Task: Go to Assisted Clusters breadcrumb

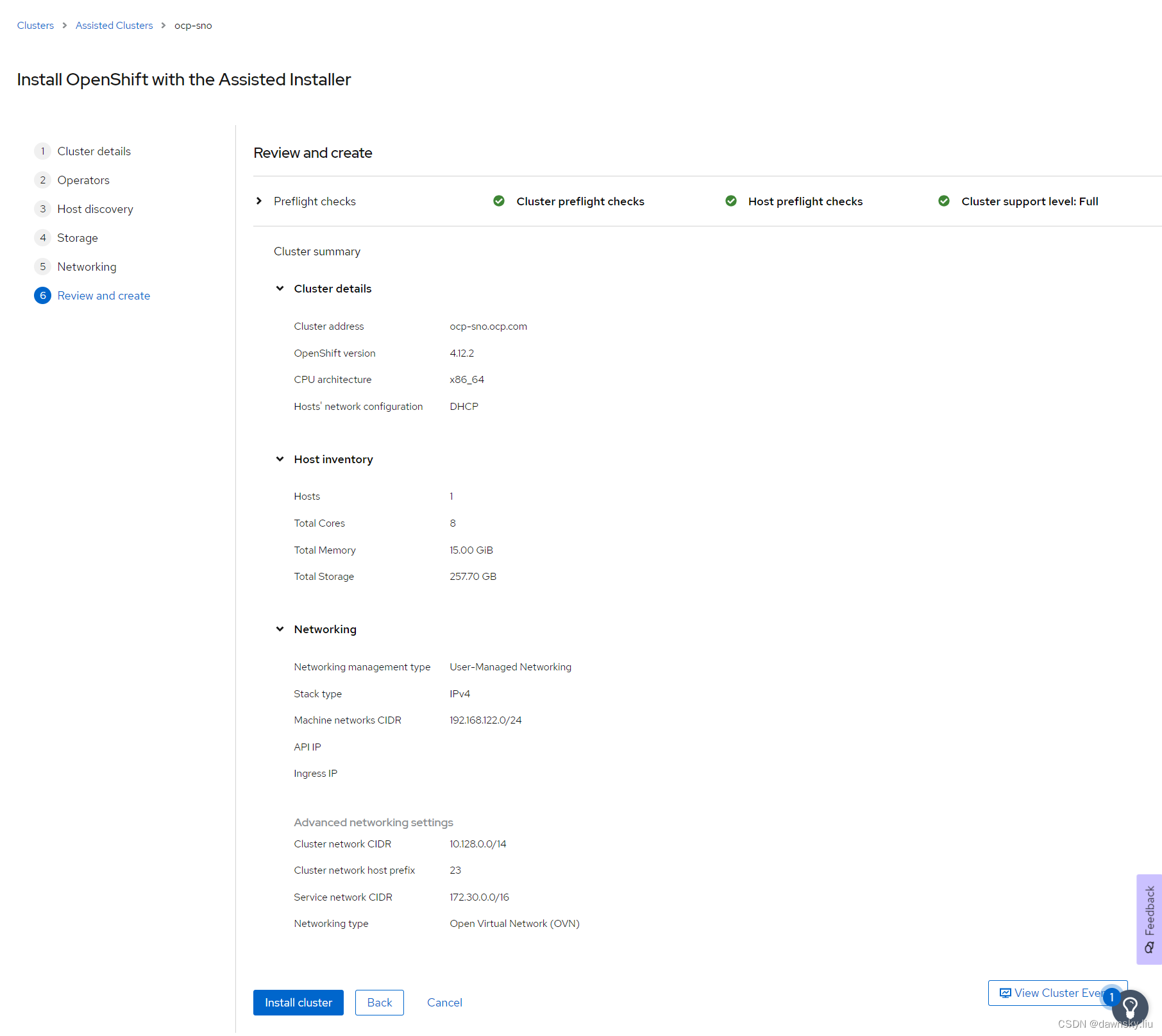Action: click(114, 26)
